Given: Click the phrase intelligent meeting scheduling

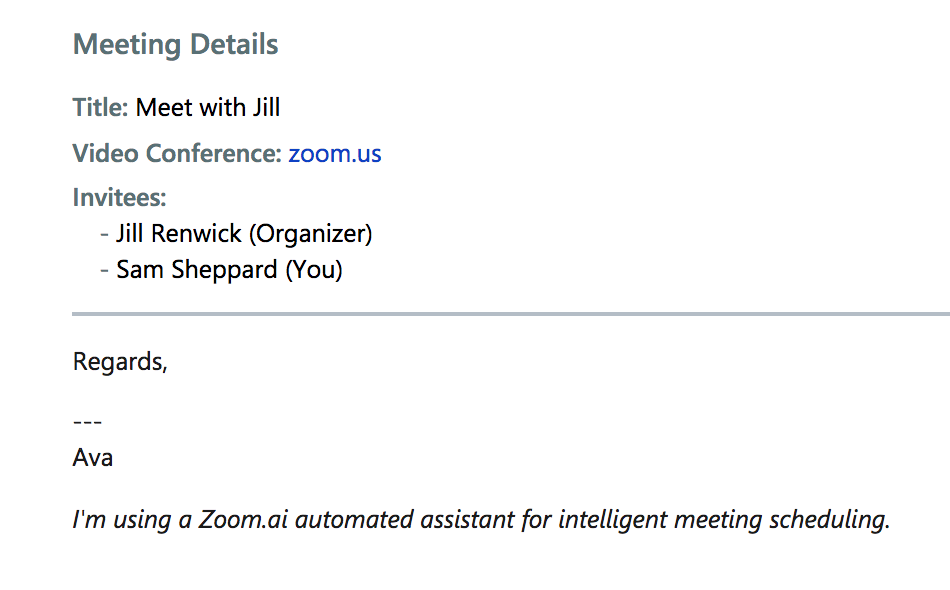Looking at the screenshot, I should coord(724,520).
